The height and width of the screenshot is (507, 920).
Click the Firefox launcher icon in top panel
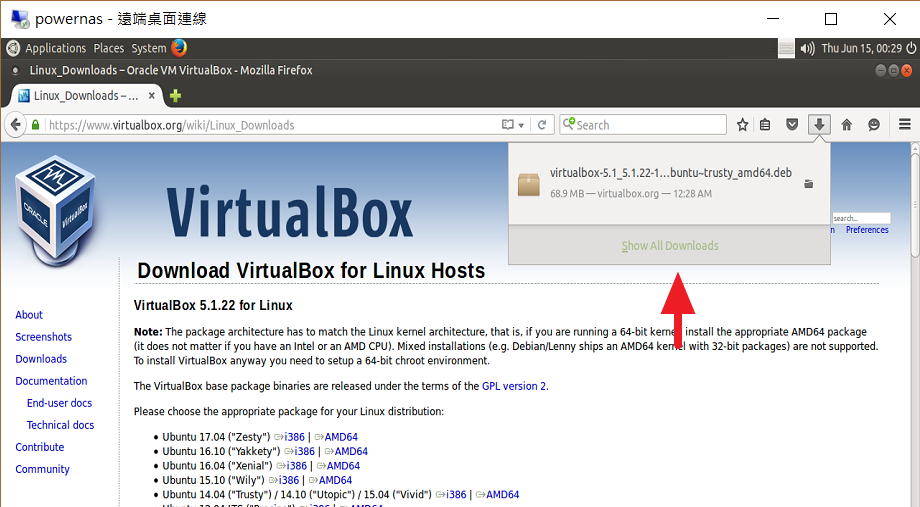coord(179,48)
